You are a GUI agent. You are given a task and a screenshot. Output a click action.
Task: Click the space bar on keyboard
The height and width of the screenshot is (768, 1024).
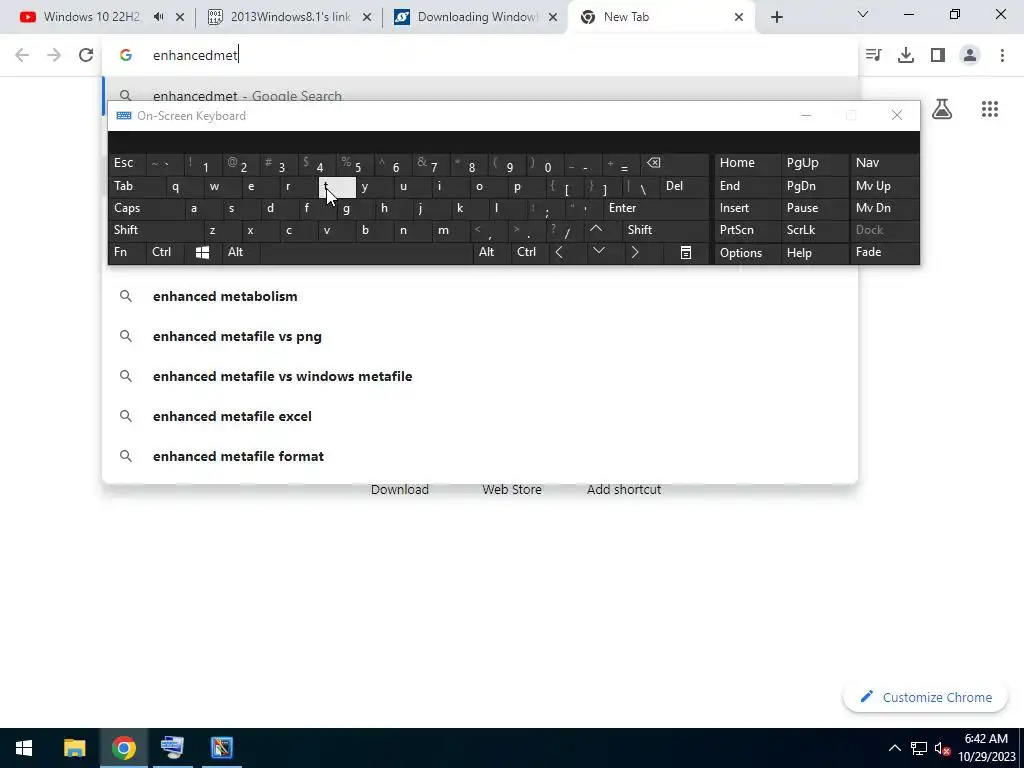366,252
